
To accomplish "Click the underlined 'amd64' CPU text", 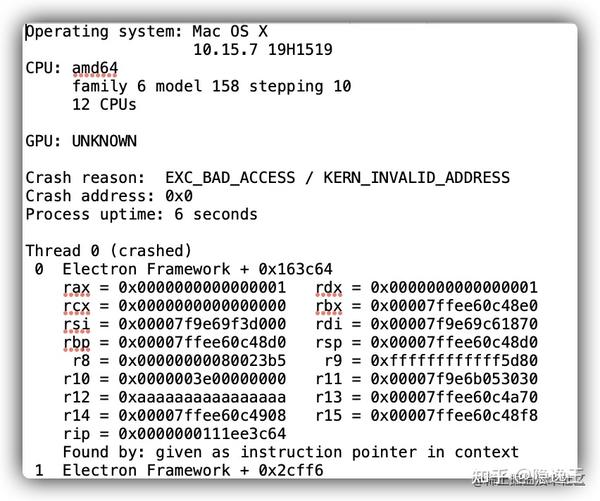I will pos(95,68).
